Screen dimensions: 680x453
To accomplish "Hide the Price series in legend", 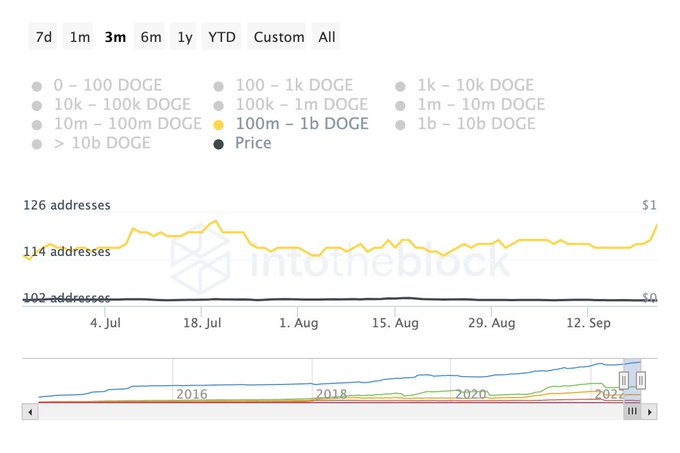I will pyautogui.click(x=242, y=143).
